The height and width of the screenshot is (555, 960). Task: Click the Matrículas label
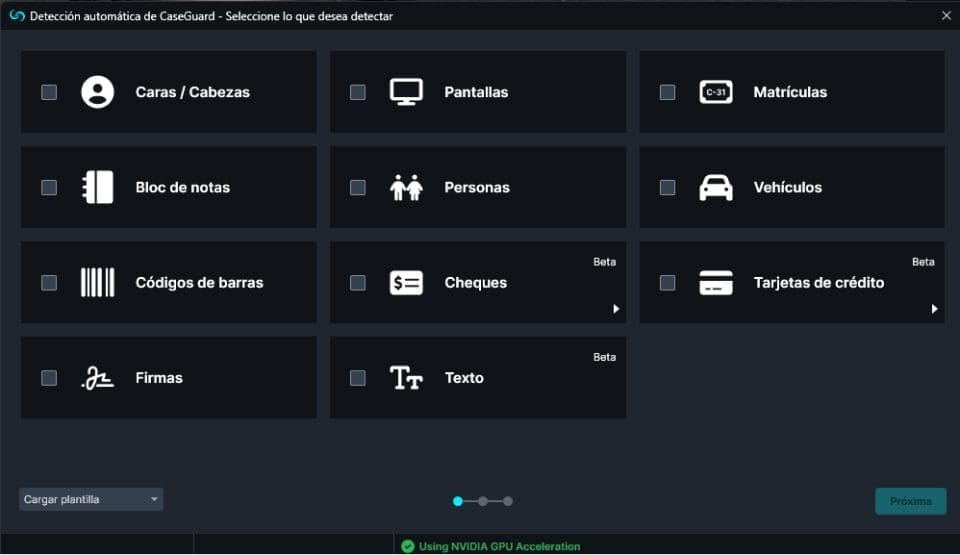pos(790,92)
